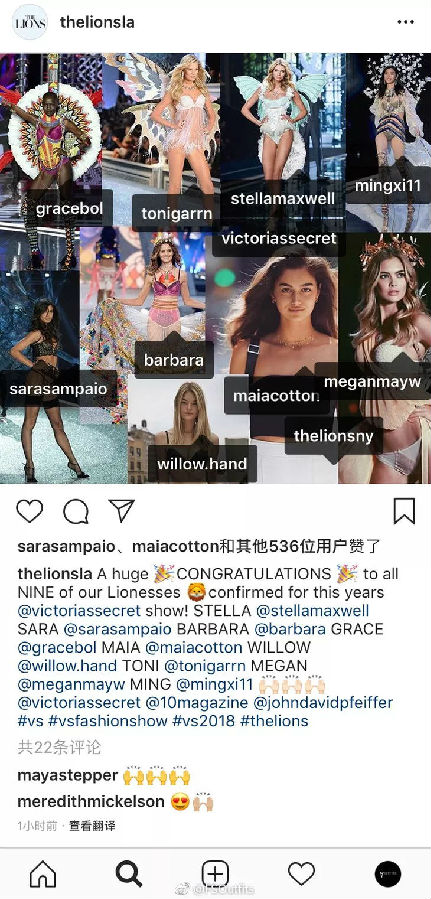Open meredithmickelson commenter profile
The image size is (431, 899).
(91, 801)
